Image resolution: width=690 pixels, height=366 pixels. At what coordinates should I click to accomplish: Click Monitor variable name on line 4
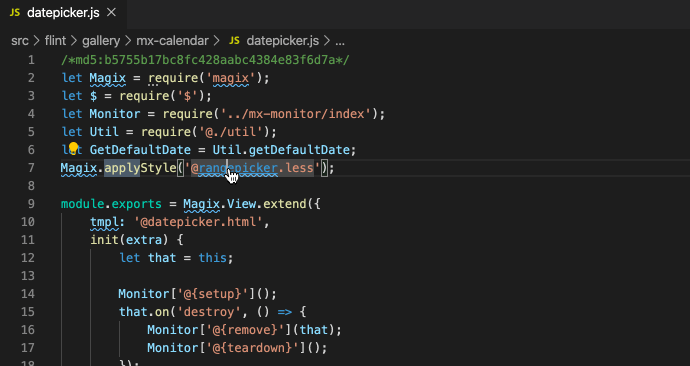(115, 114)
